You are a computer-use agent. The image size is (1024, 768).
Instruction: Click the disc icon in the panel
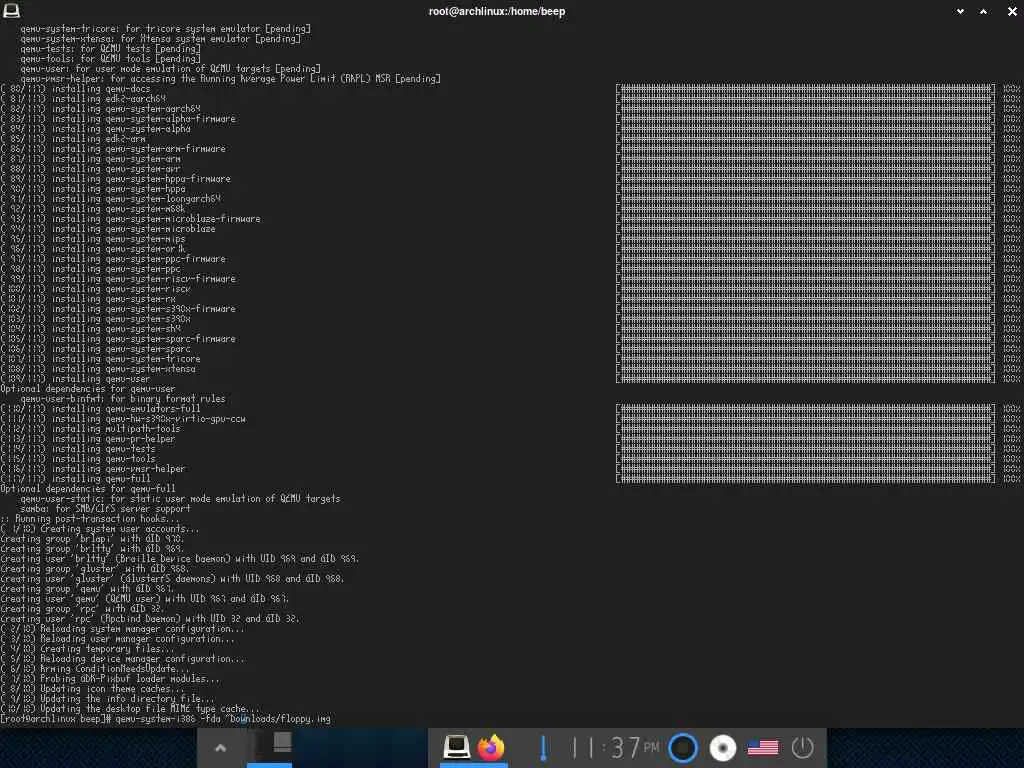722,748
